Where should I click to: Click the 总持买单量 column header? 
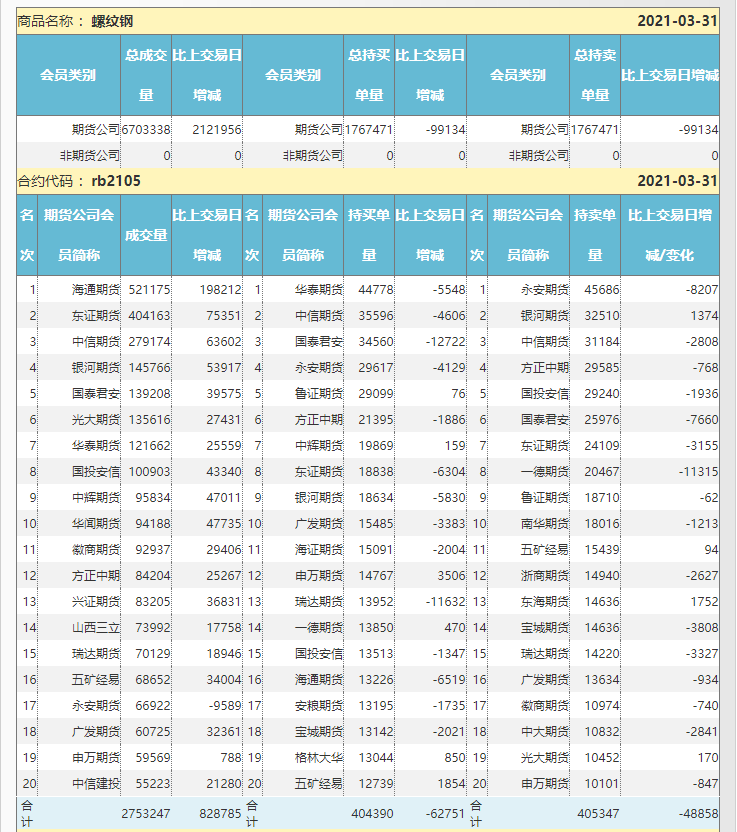point(369,75)
